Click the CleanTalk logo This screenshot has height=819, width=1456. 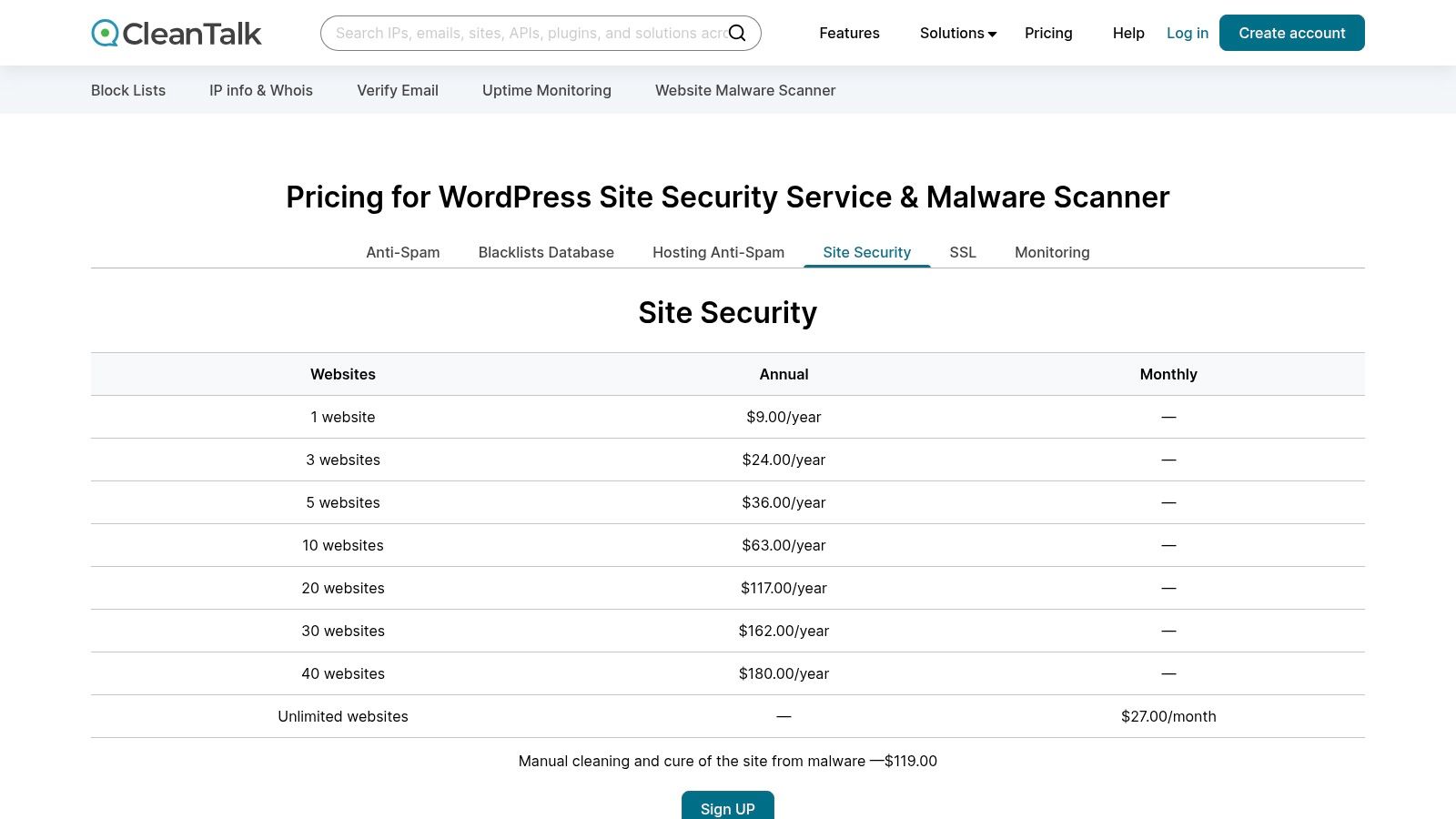tap(177, 33)
